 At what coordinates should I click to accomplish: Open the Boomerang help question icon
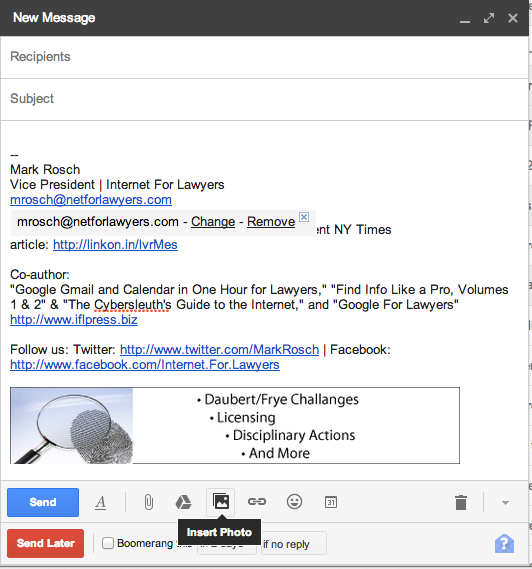coord(504,544)
